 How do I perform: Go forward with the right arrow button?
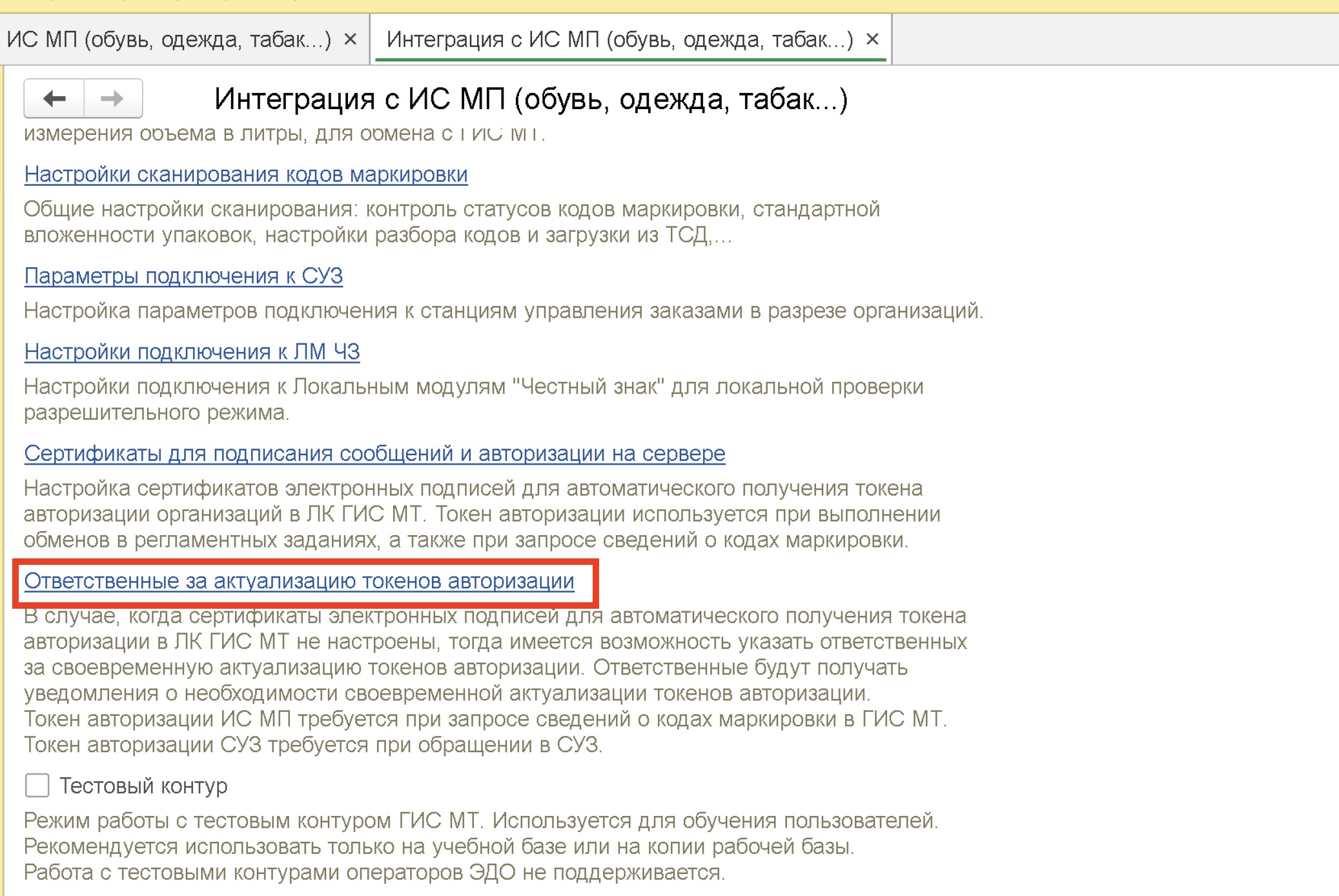113,99
